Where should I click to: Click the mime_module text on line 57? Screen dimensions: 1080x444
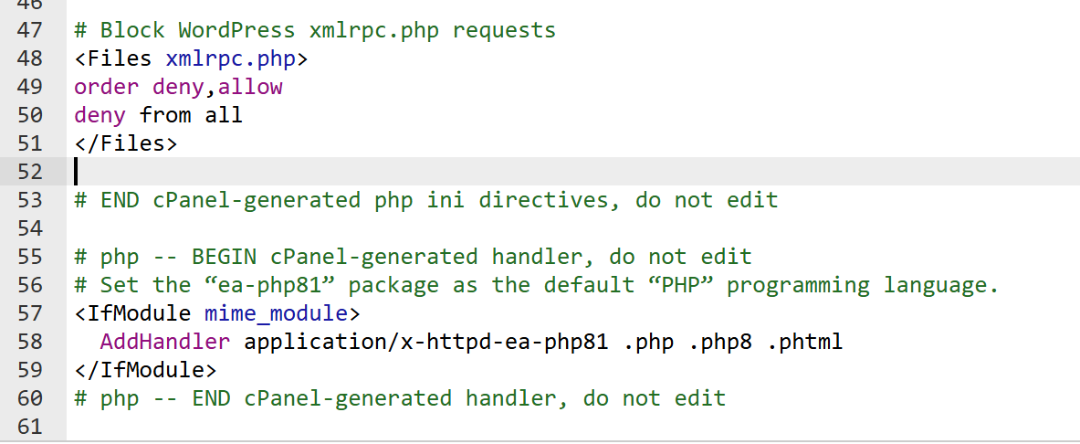point(276,313)
